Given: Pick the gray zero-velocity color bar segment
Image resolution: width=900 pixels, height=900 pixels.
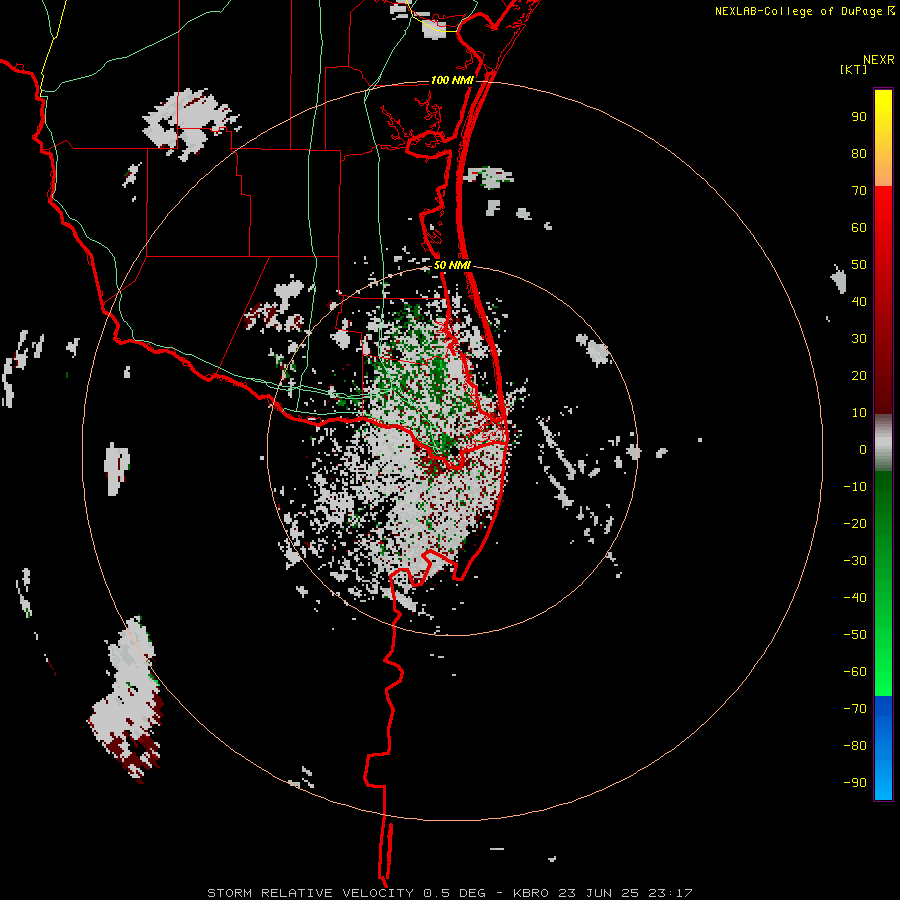Looking at the screenshot, I should click(883, 443).
